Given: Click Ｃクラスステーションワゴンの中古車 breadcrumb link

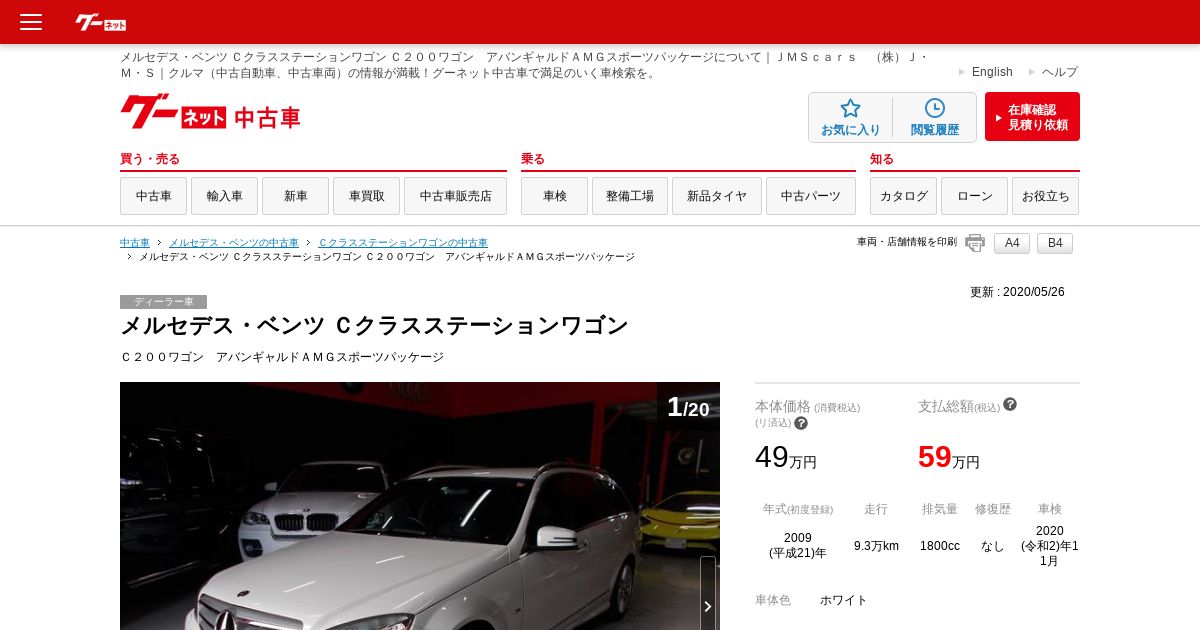Looking at the screenshot, I should [403, 243].
